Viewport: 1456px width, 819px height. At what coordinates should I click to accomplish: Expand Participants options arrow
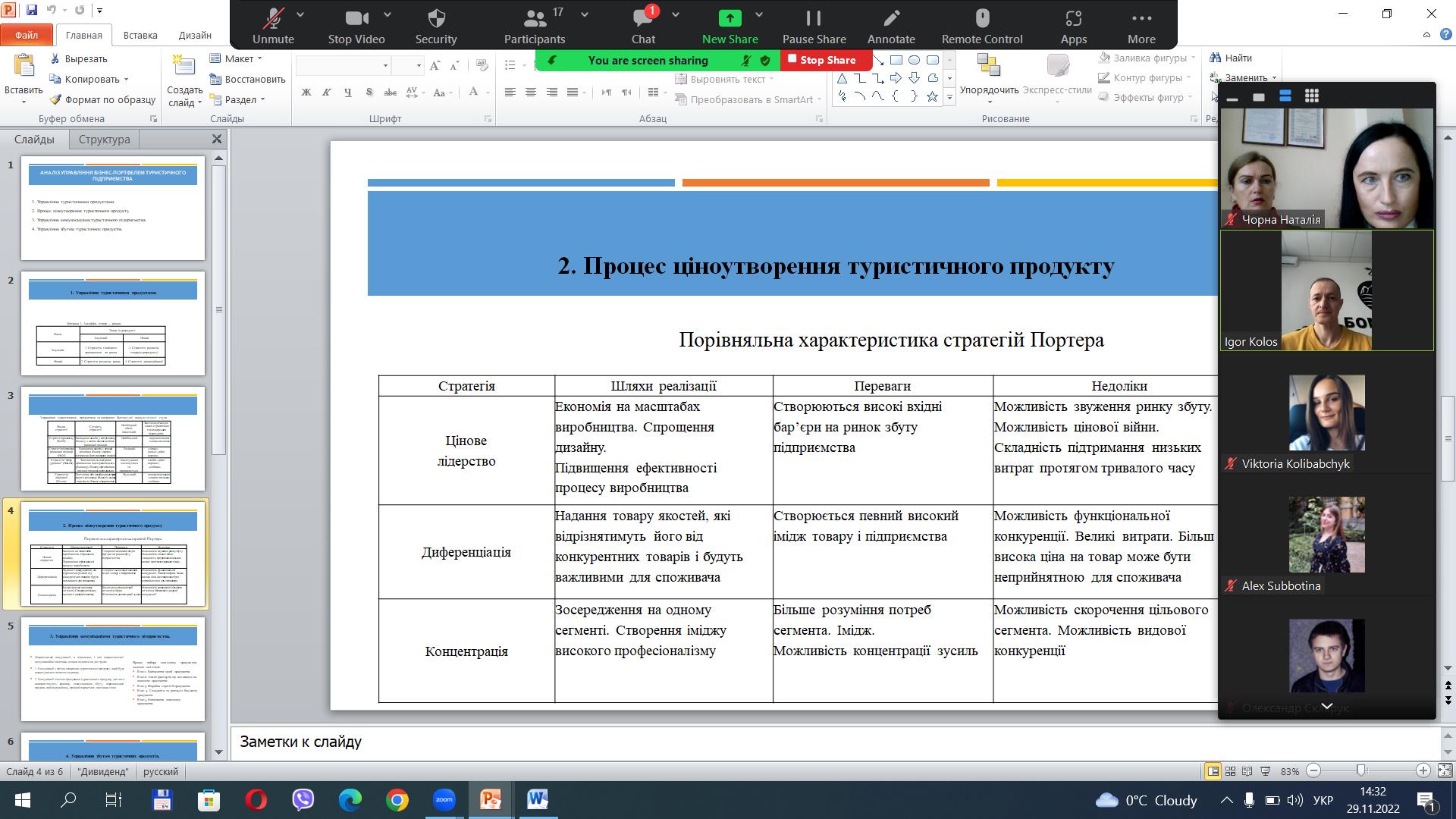click(585, 14)
